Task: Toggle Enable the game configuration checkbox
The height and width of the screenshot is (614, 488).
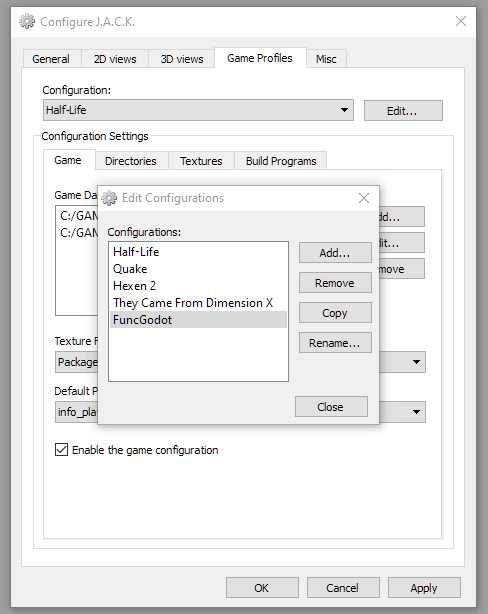Action: (x=61, y=450)
